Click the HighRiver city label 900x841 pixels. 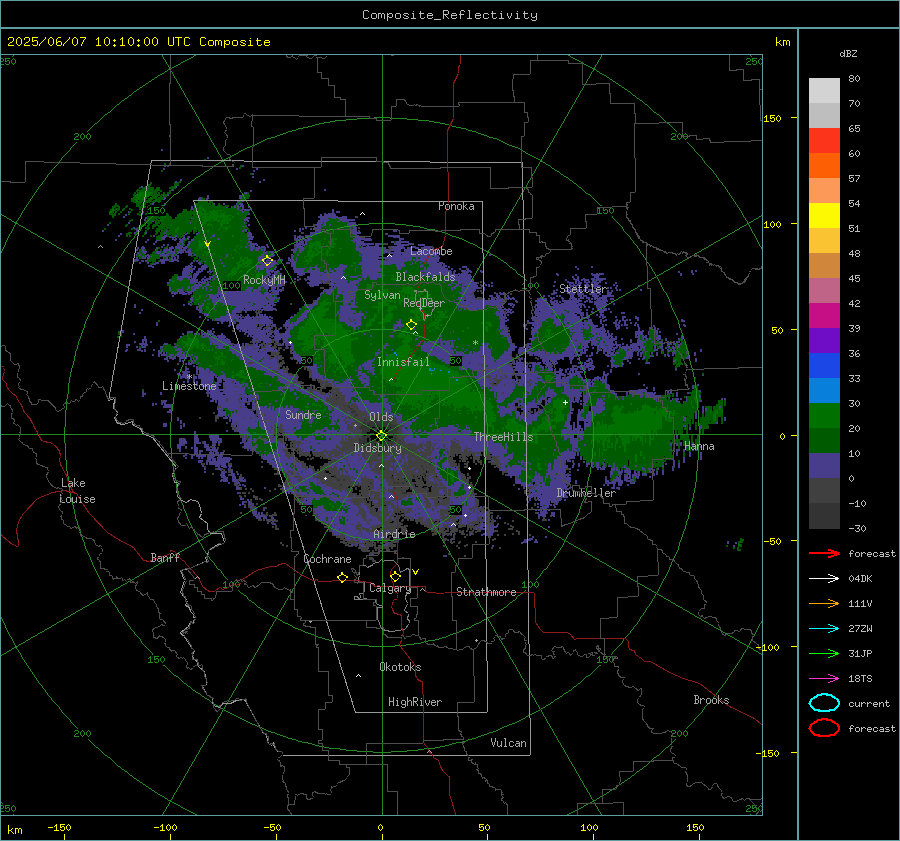coord(415,702)
